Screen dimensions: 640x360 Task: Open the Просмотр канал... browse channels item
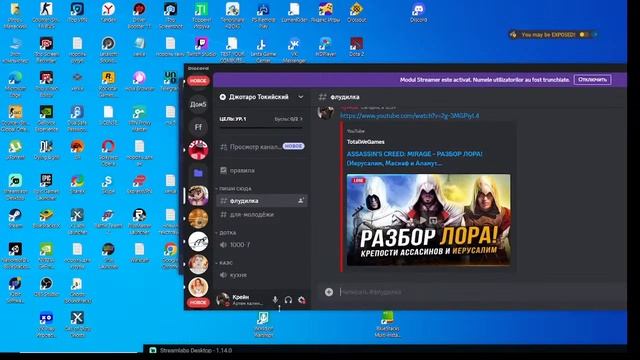tap(261, 147)
